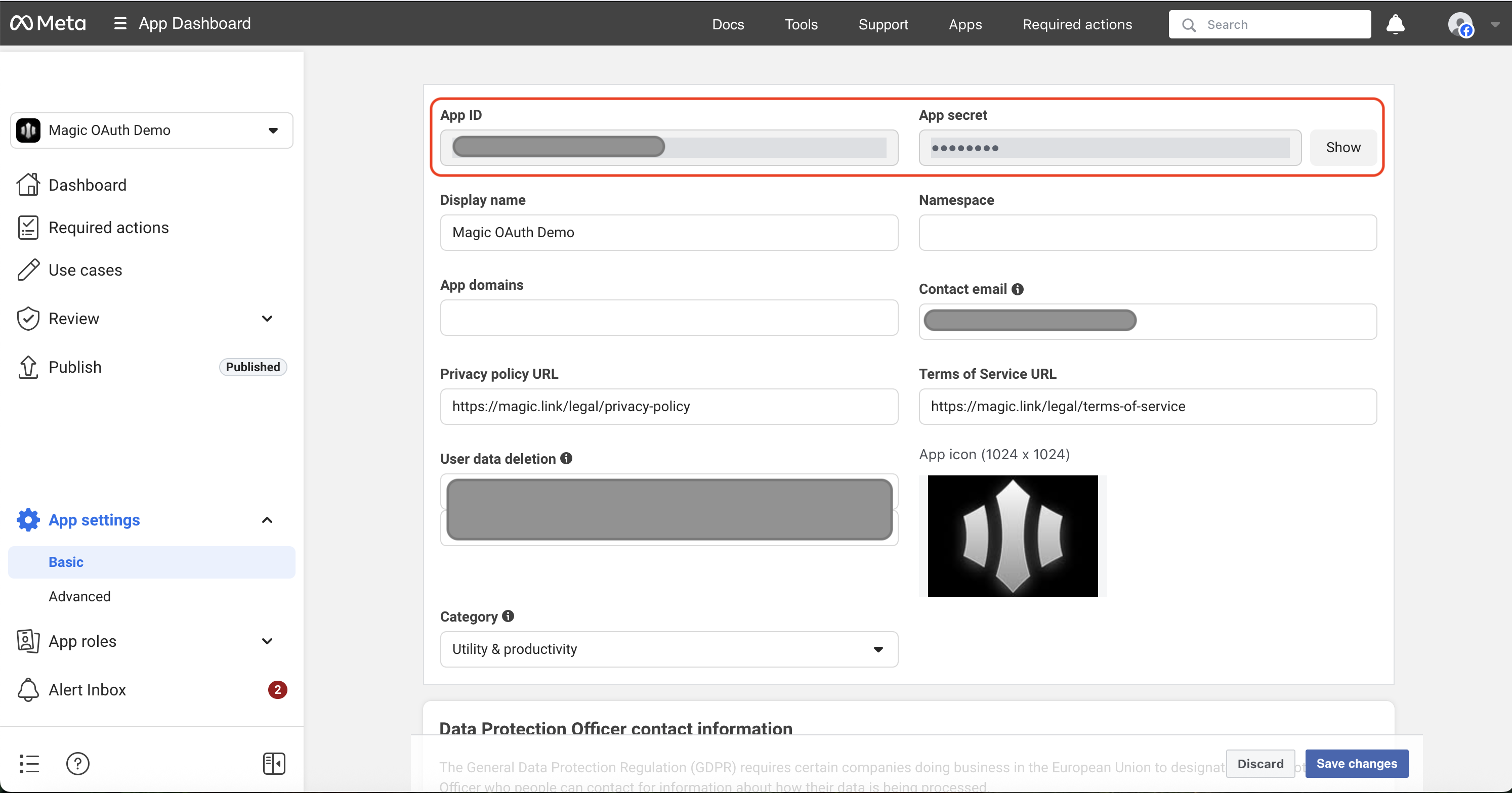Open the profile avatar menu
This screenshot has height=793, width=1512.
pyautogui.click(x=1460, y=25)
